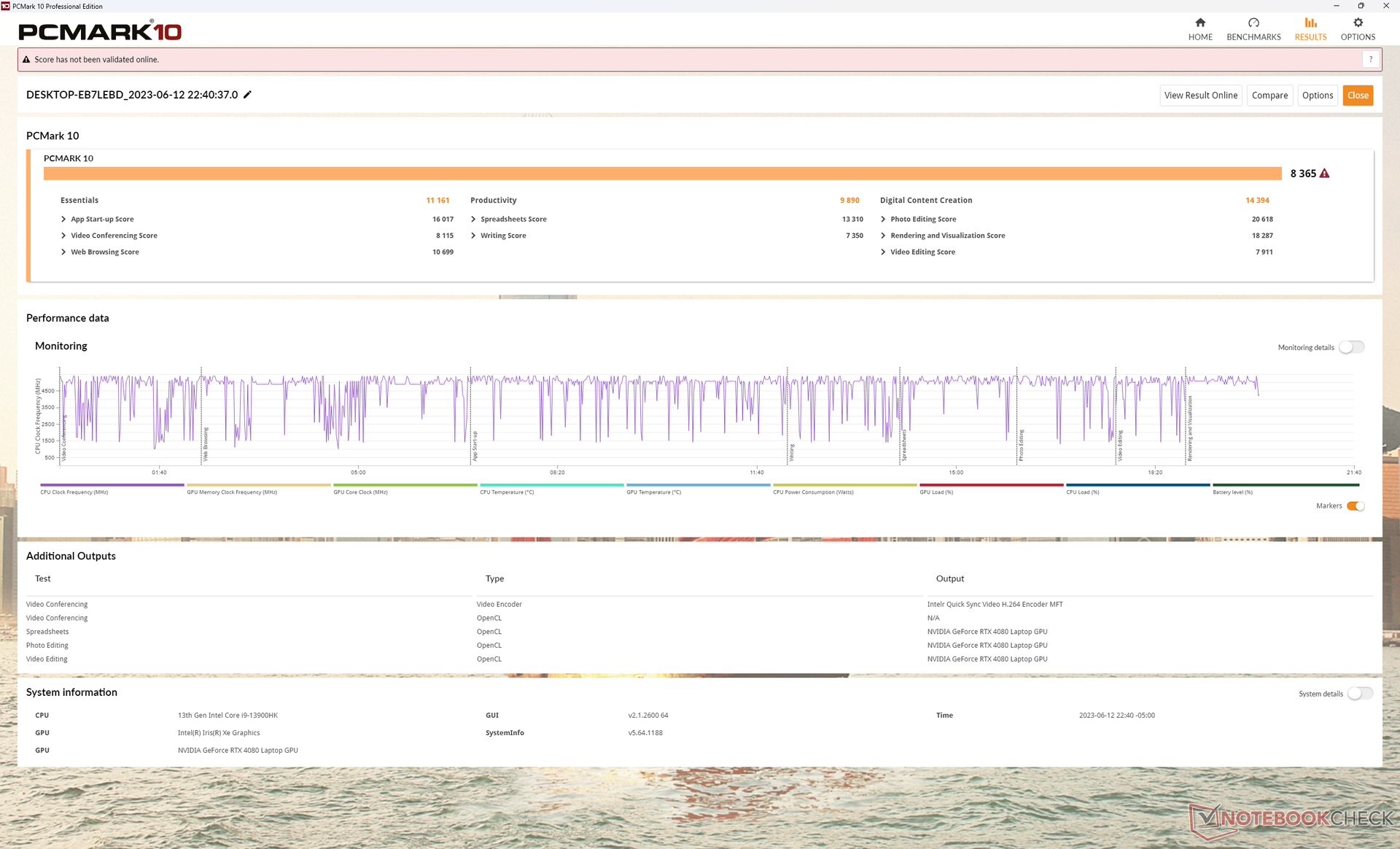Screen dimensions: 1400x849
Task: Click the Video Editing marker in chart
Action: tap(1119, 445)
